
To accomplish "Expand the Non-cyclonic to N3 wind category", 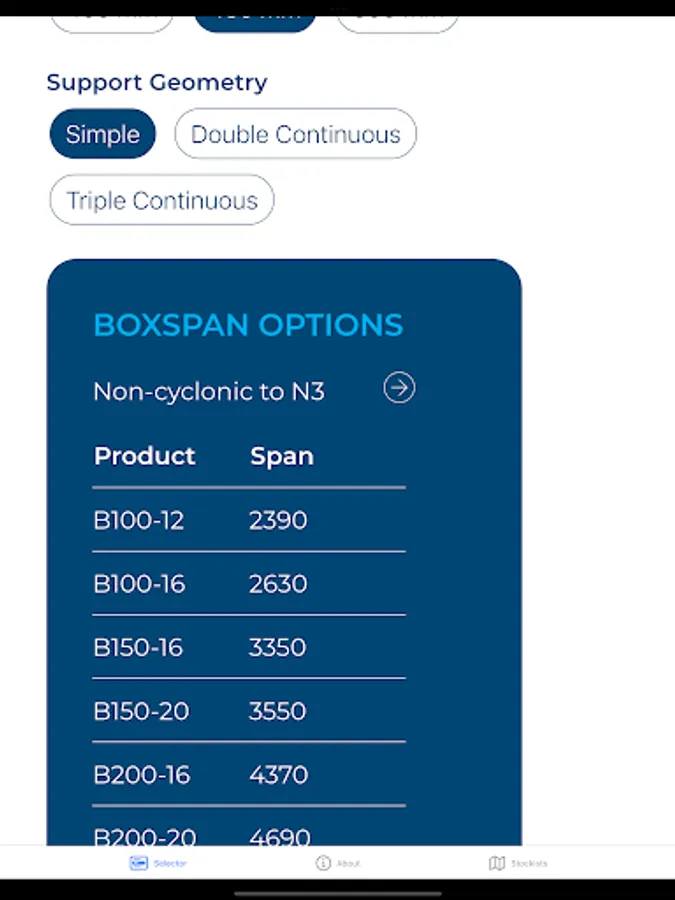I will point(209,391).
